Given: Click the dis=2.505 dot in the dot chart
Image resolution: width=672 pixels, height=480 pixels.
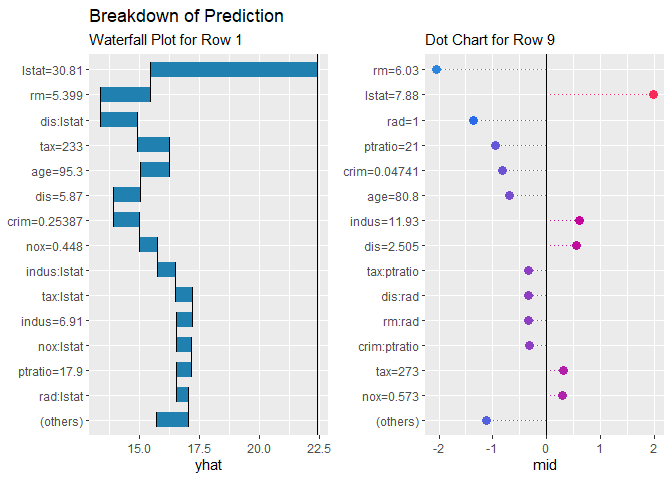Looking at the screenshot, I should tap(576, 245).
